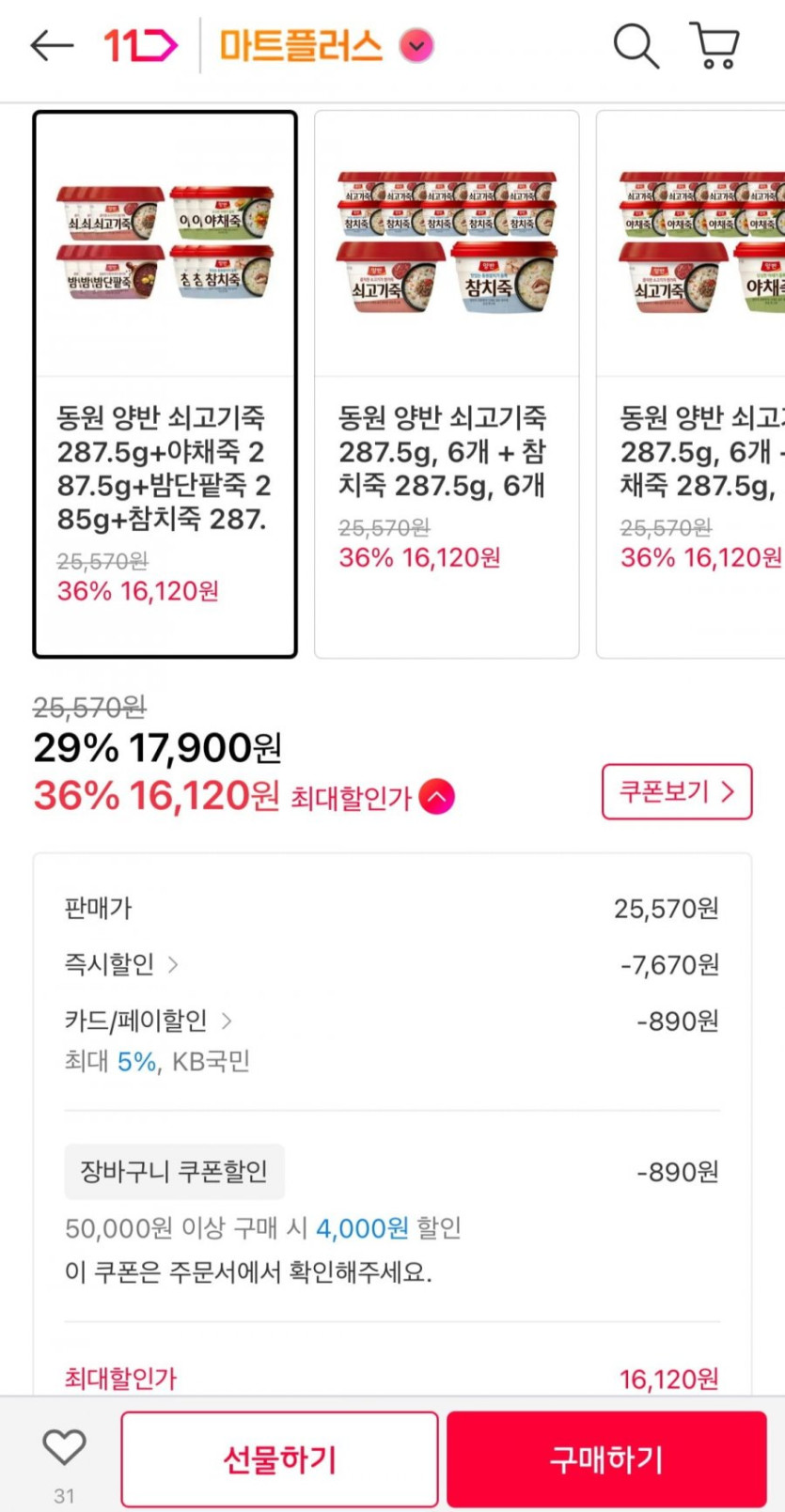The height and width of the screenshot is (1512, 785).
Task: Tap the heart wishlist icon
Action: pos(64,1448)
